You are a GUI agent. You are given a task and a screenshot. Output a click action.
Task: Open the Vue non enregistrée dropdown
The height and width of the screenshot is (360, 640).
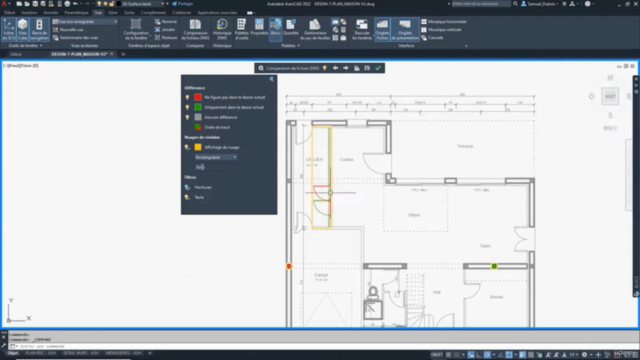84,22
